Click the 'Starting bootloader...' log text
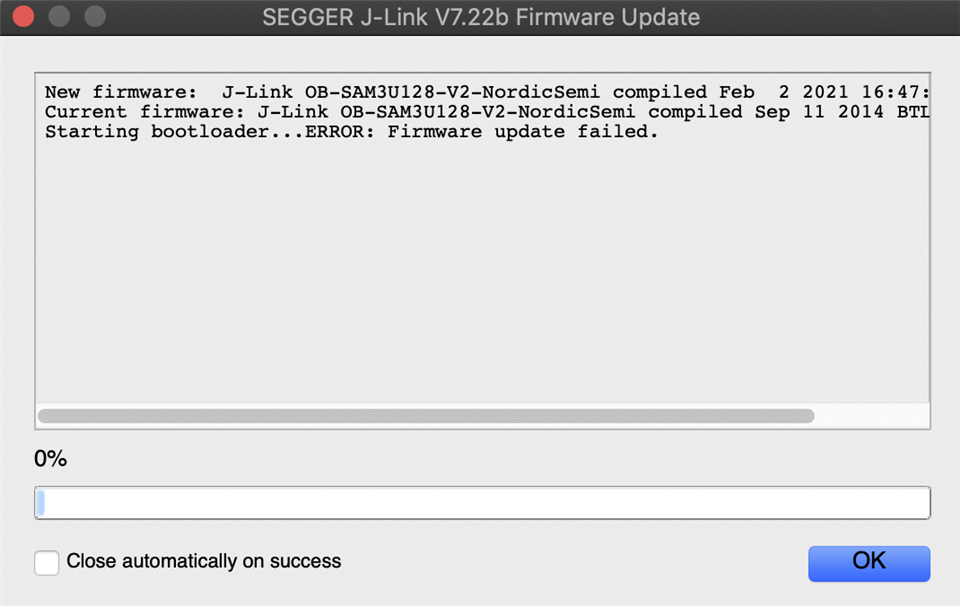This screenshot has width=960, height=606. pyautogui.click(x=174, y=132)
